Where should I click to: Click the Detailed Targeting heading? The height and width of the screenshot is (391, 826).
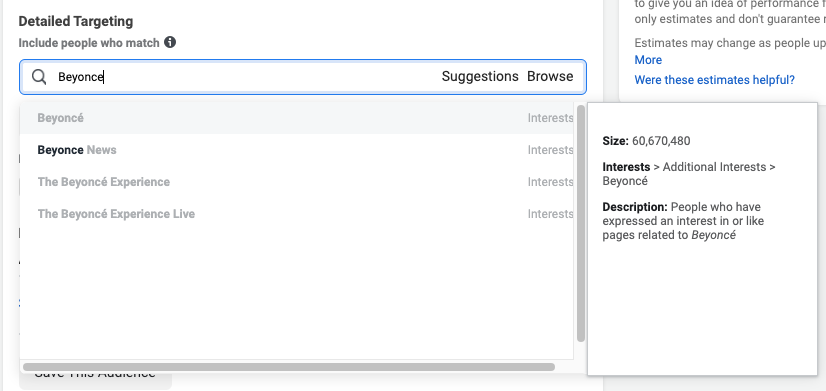tap(76, 22)
